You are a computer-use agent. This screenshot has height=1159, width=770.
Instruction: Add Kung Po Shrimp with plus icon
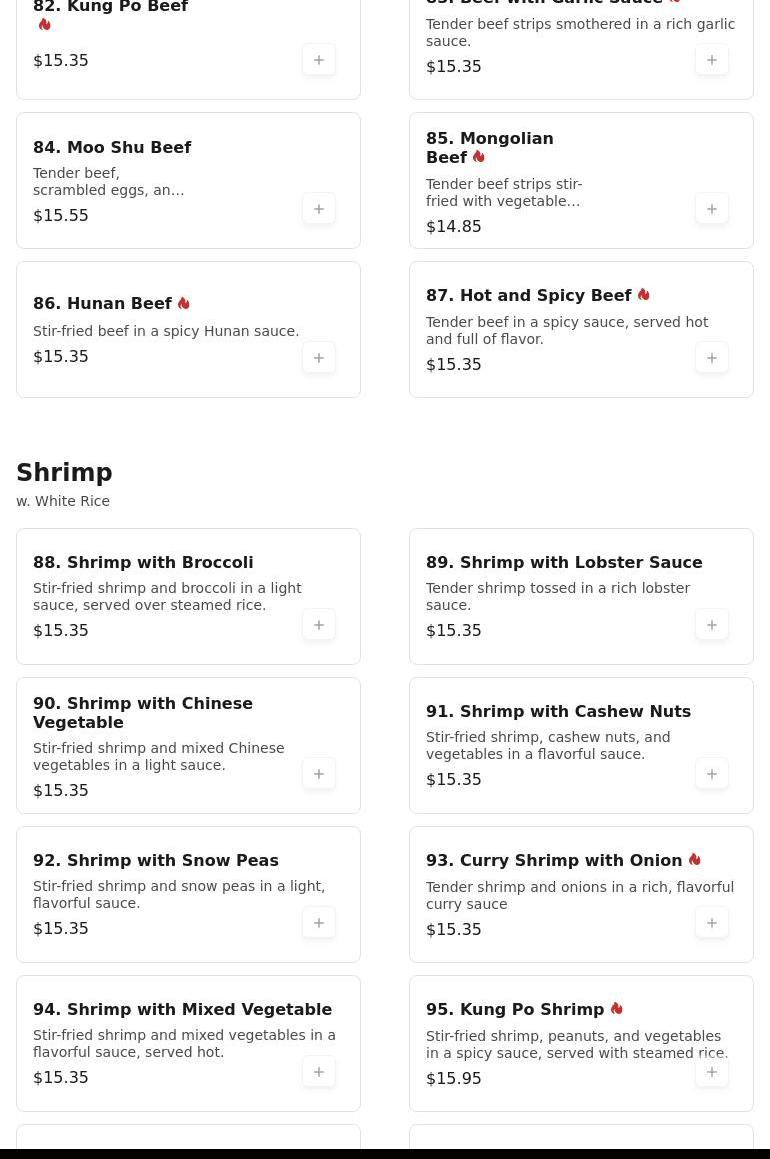click(712, 1072)
